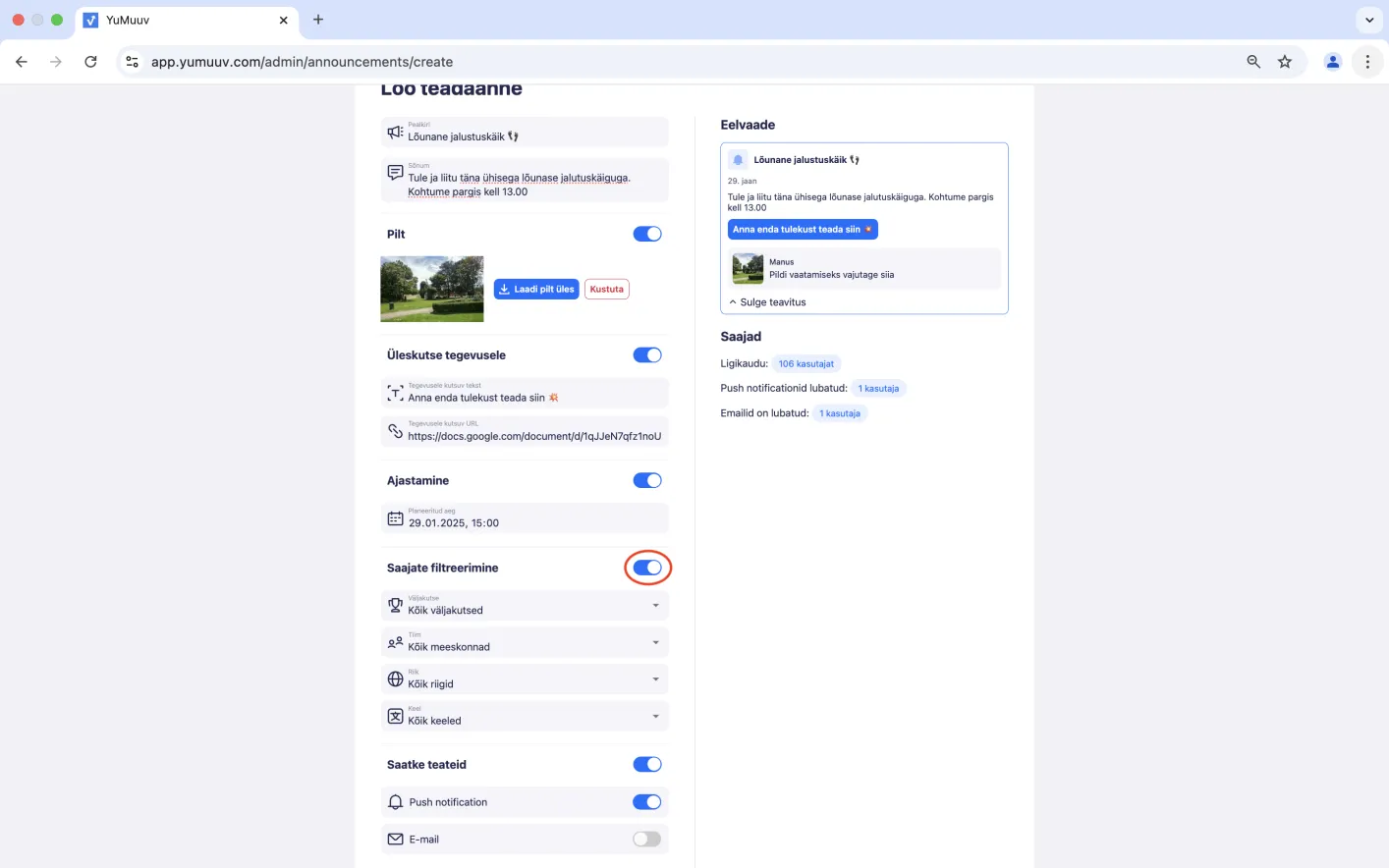Click the scheduled time field 29.01.2025, 15:00
Screen dimensions: 1389x868
click(525, 518)
